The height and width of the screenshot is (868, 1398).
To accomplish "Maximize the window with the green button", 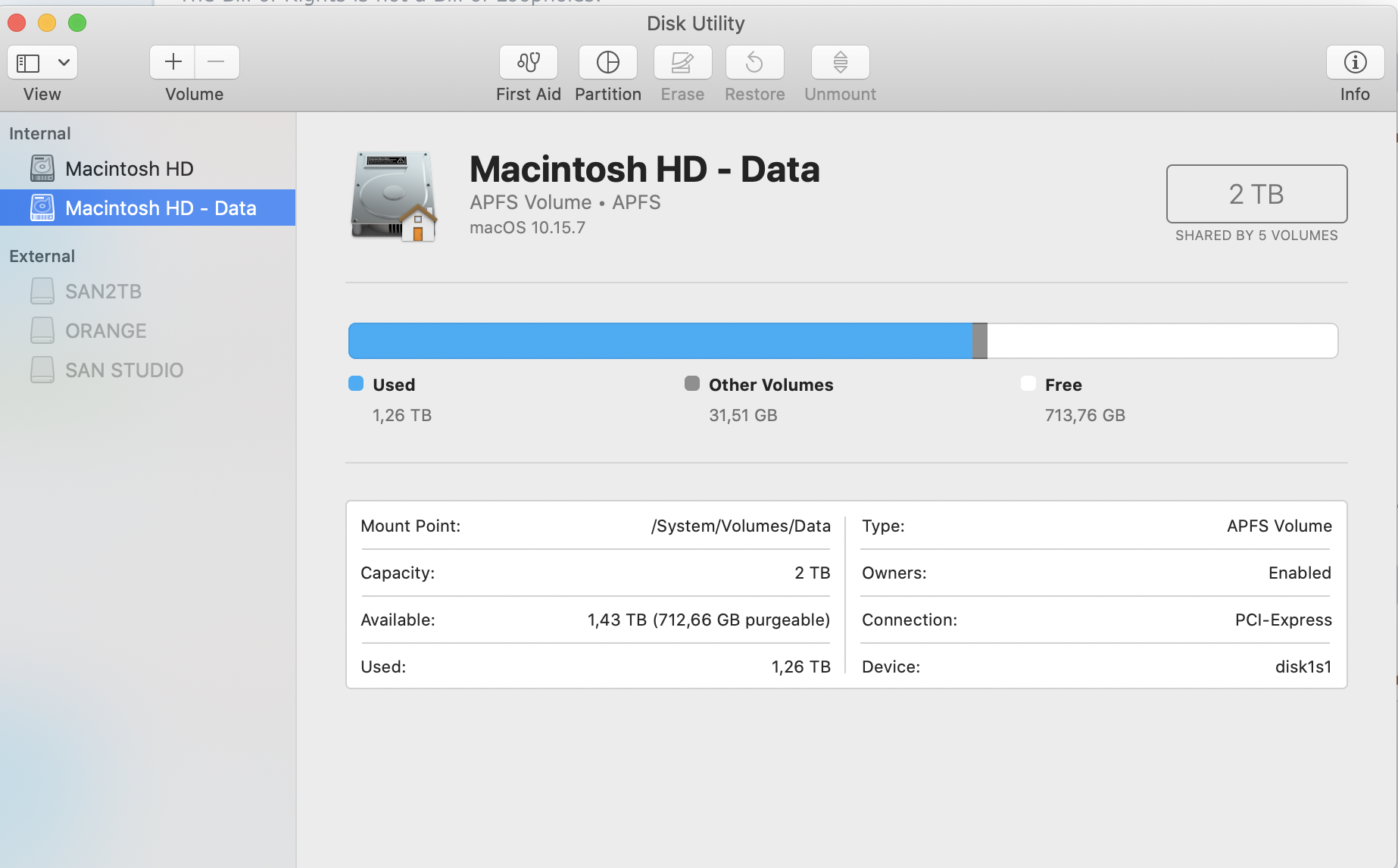I will pos(77,23).
